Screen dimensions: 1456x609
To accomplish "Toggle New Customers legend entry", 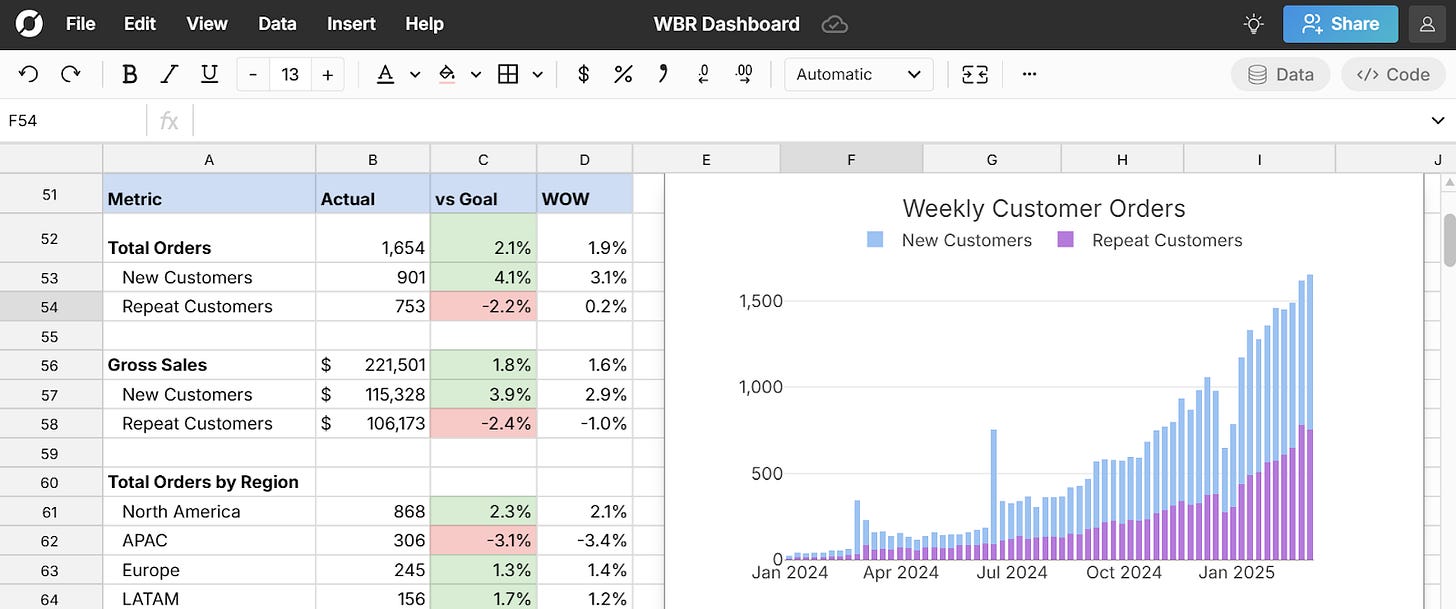I will 949,240.
